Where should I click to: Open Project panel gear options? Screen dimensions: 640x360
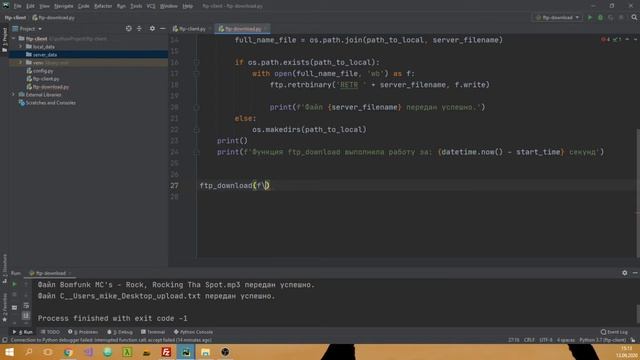[152, 29]
